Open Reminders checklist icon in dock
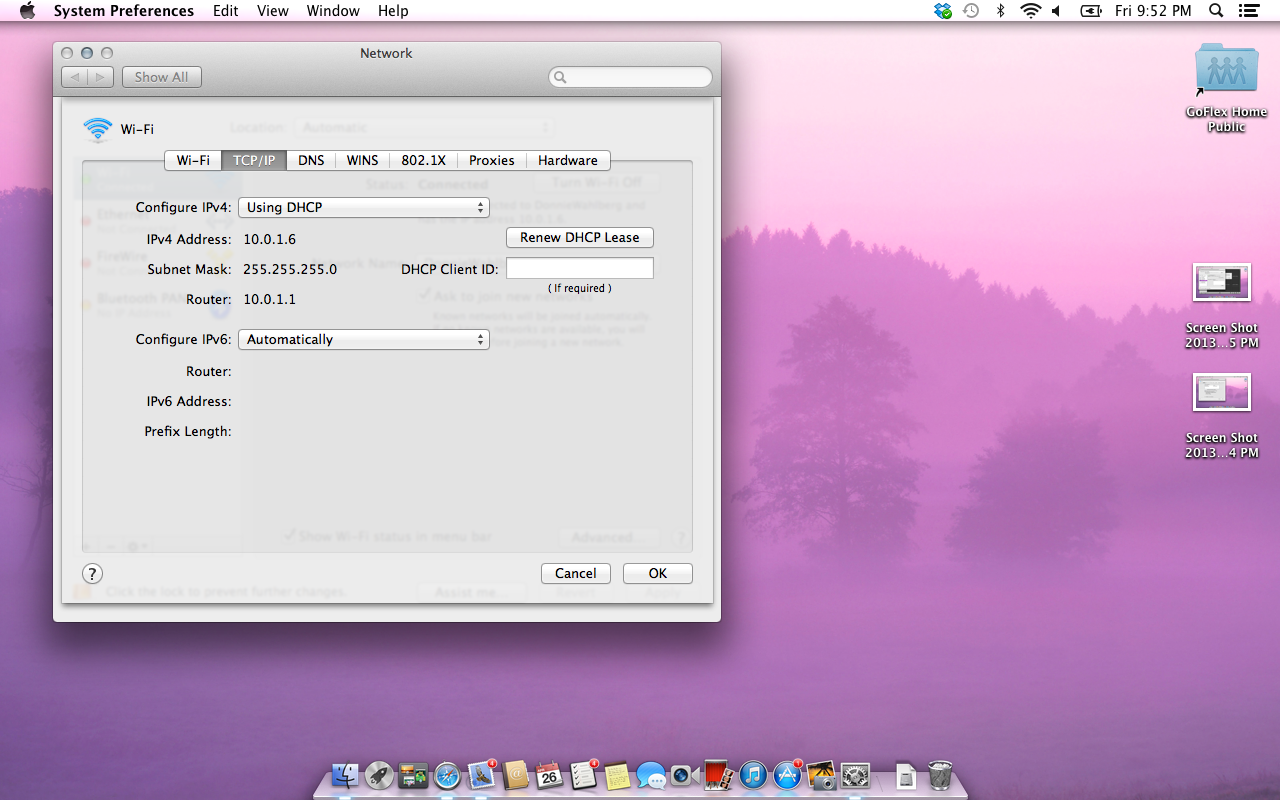 (x=583, y=775)
